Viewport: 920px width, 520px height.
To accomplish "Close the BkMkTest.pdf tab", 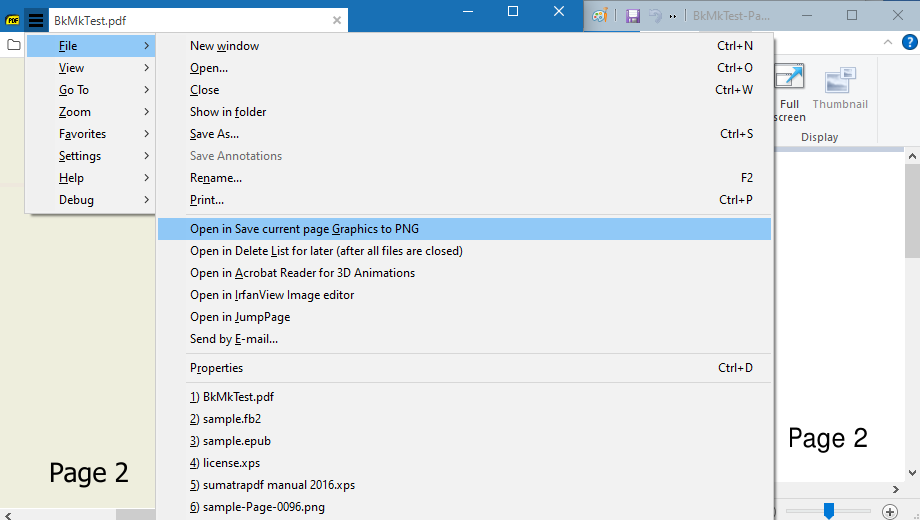I will point(337,21).
